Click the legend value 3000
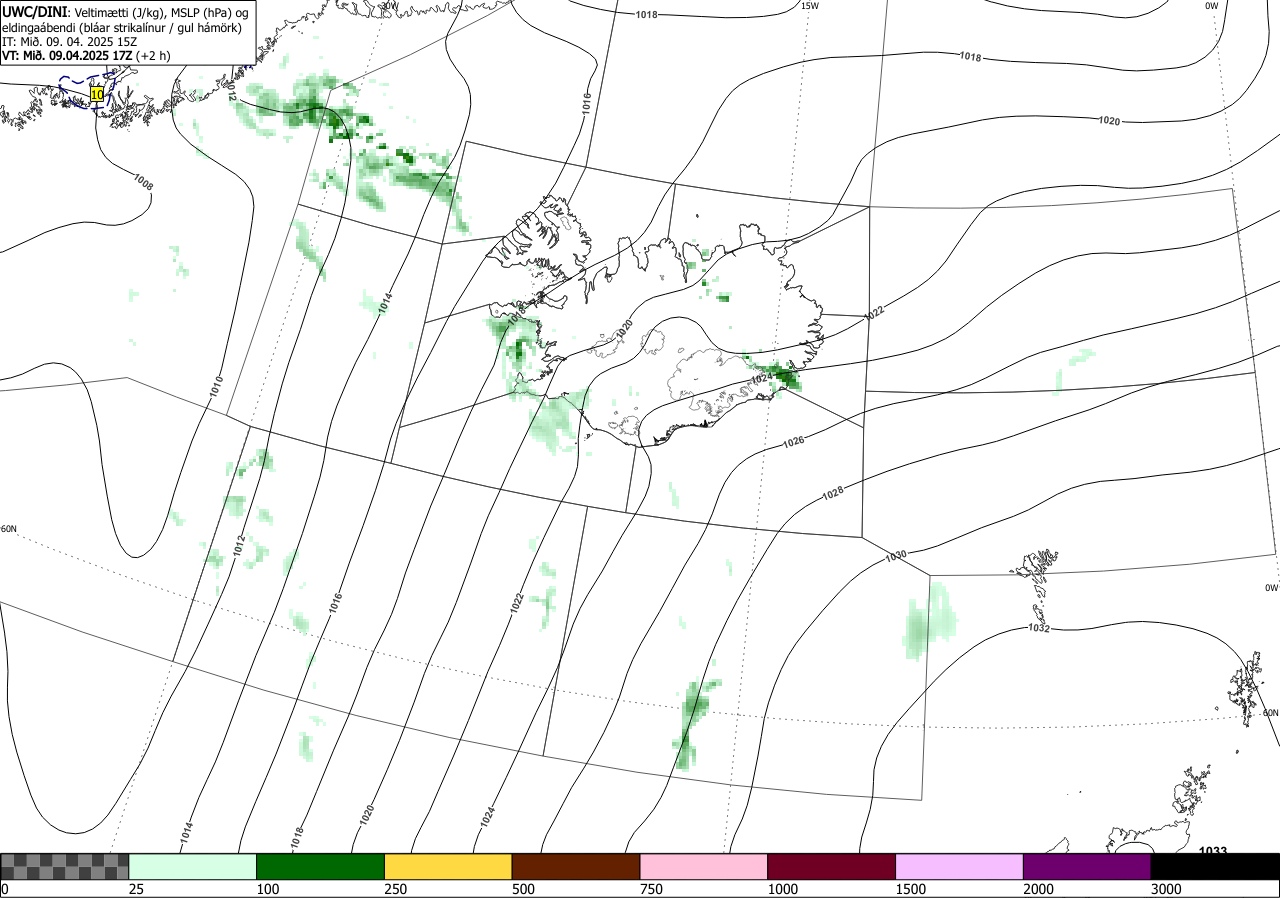1280x898 pixels. [1166, 889]
